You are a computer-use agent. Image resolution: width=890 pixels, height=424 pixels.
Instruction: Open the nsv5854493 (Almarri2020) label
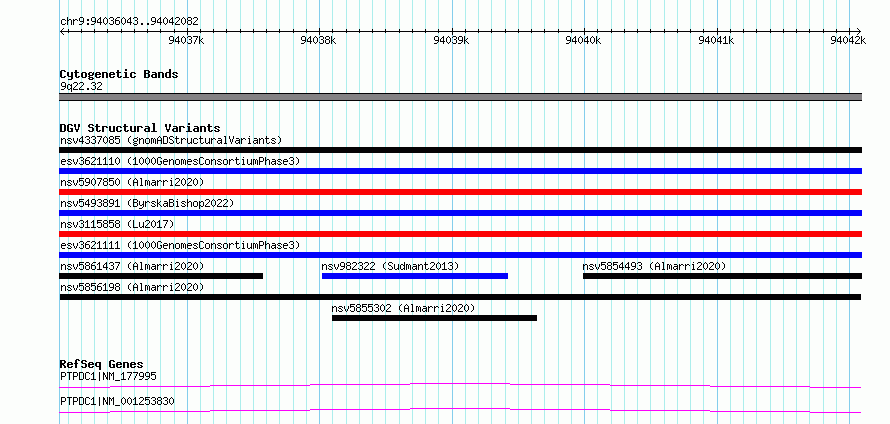pyautogui.click(x=654, y=266)
